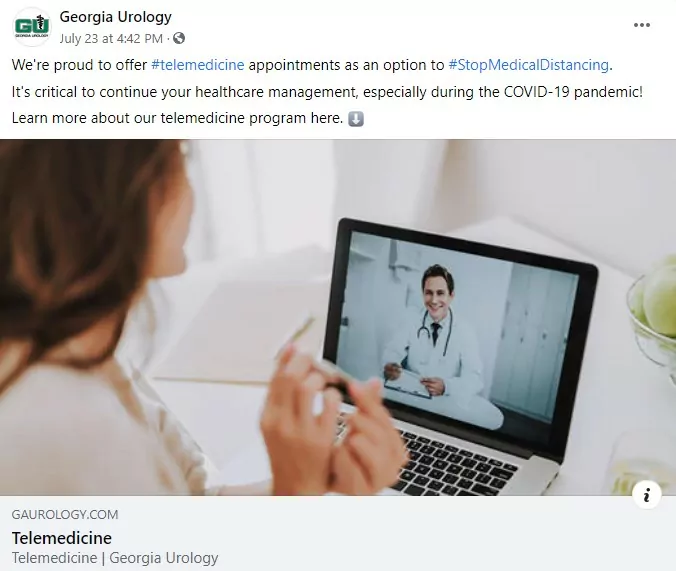Click the "Learn more about our telemedicine" text
Viewport: 676px width, 571px height.
pos(128,118)
